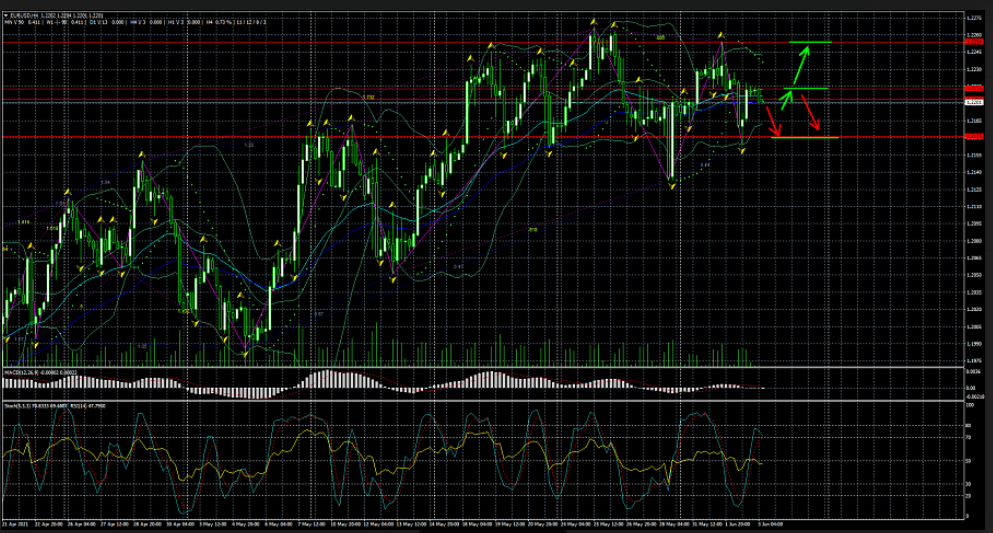Click the dropdown triangle beside the EURUSD,H4 title

[x=5, y=14]
